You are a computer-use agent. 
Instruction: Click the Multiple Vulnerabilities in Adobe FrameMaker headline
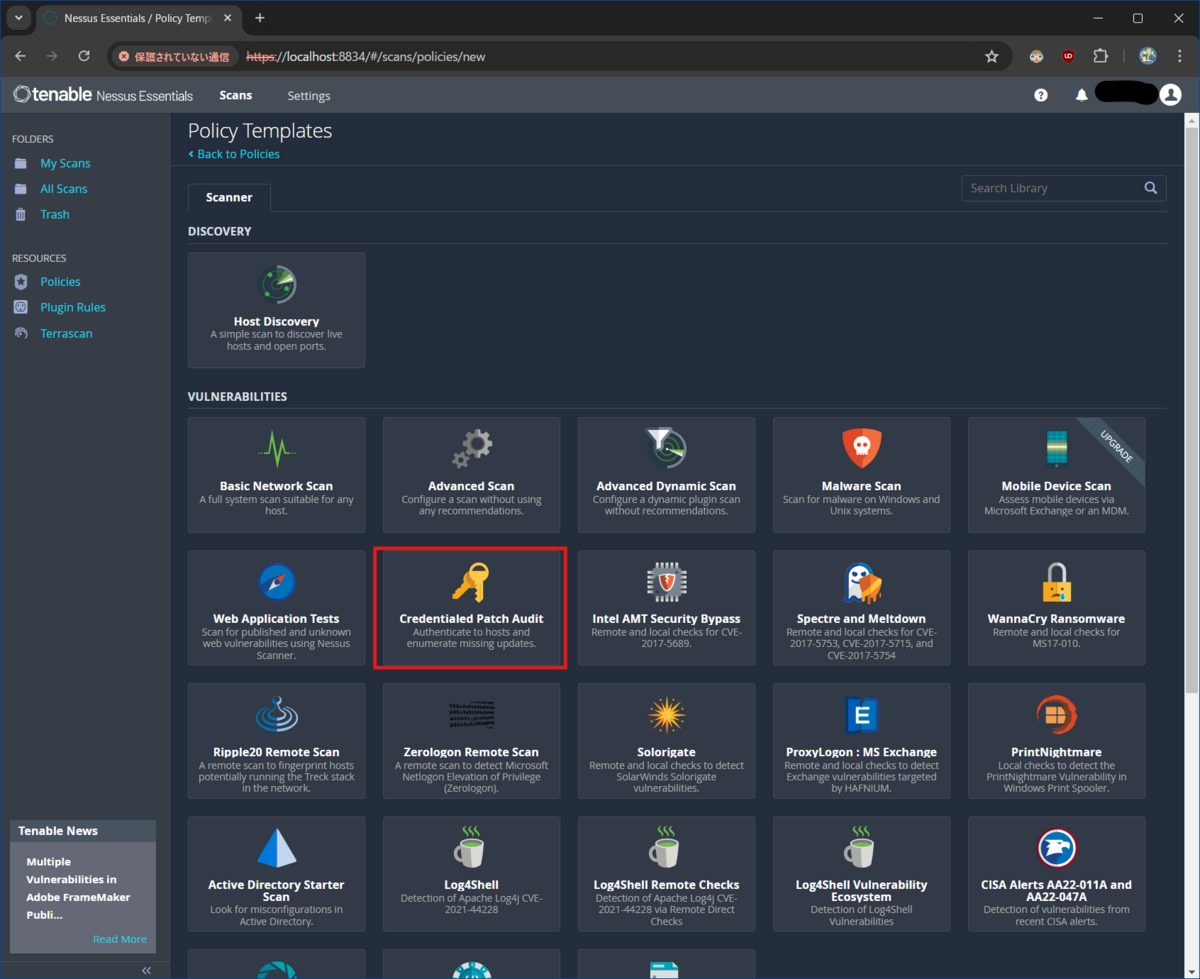78,888
